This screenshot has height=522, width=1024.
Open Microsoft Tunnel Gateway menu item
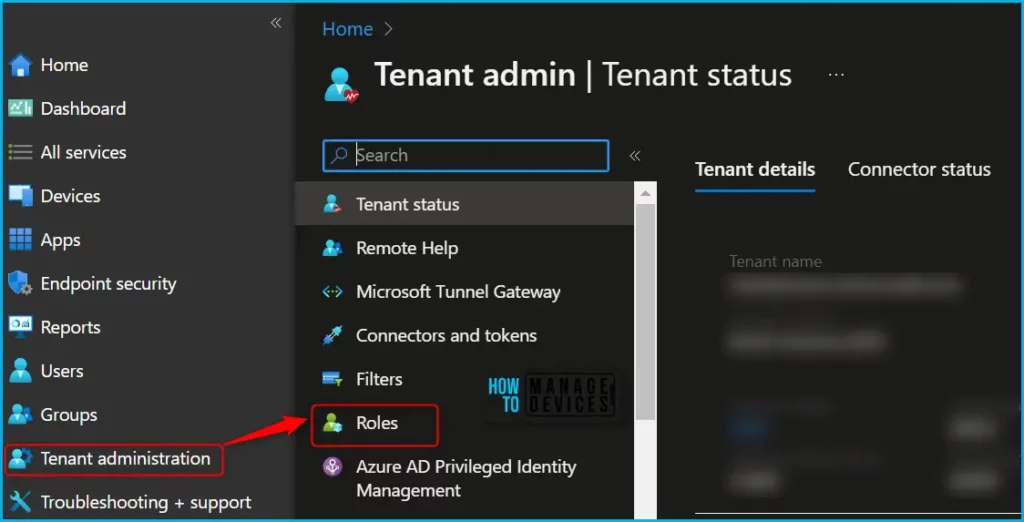tap(465, 292)
